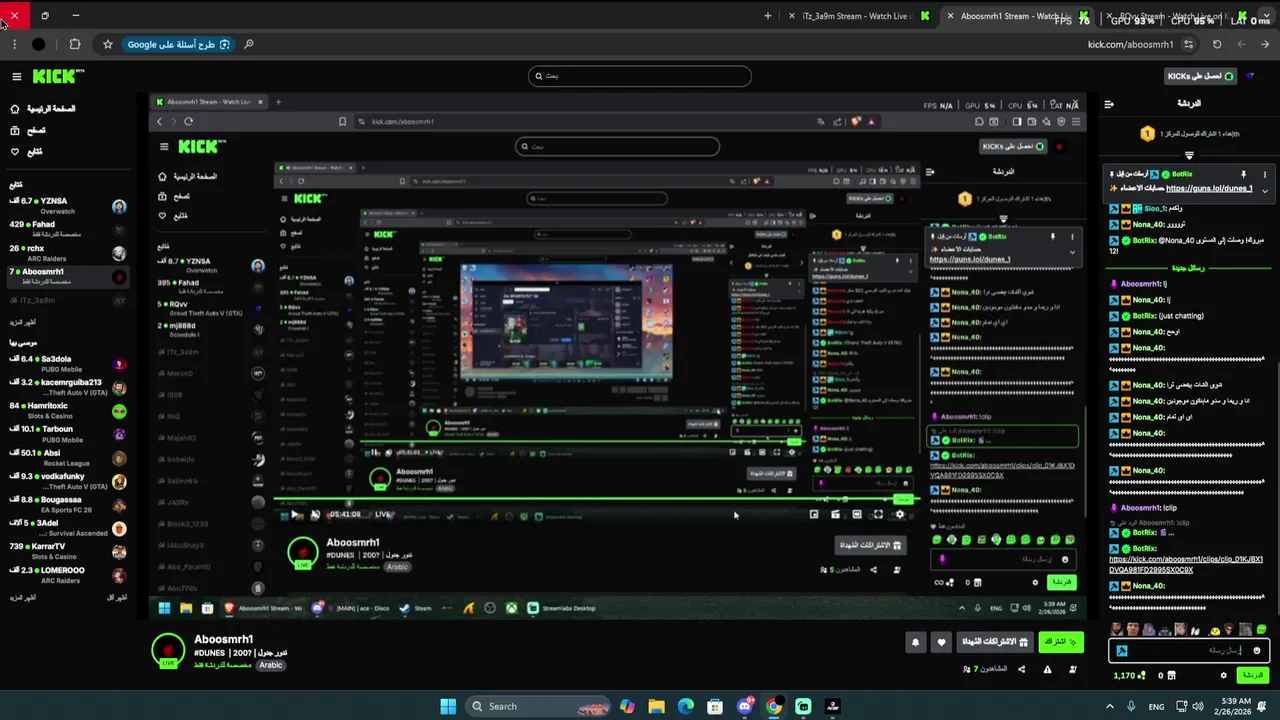The image size is (1280, 720).
Task: Open vodkafunky recommended channel
Action: (x=68, y=481)
